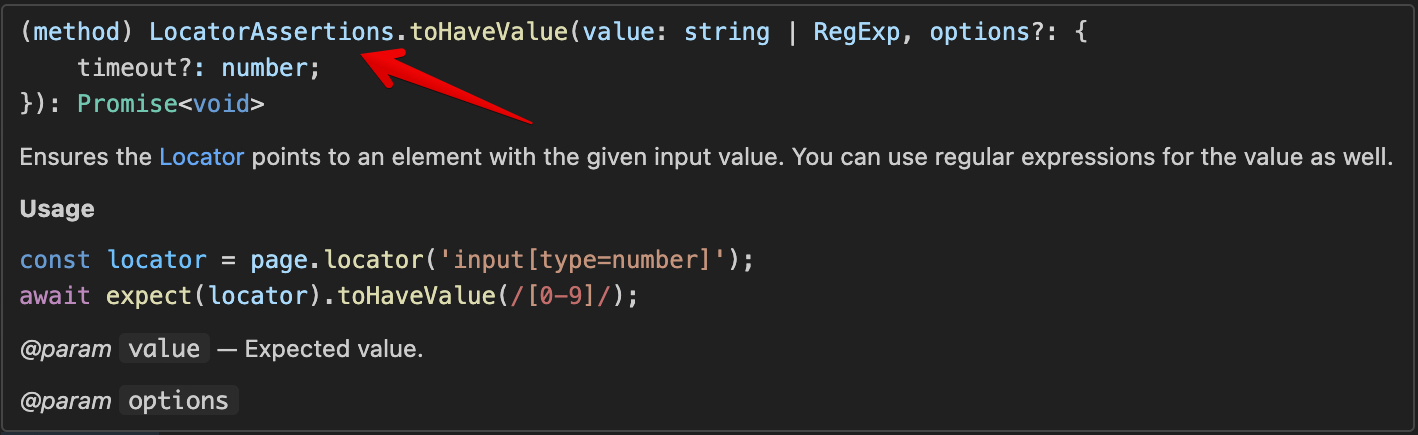Click the await keyword in example
This screenshot has height=435, width=1418.
tap(55, 296)
